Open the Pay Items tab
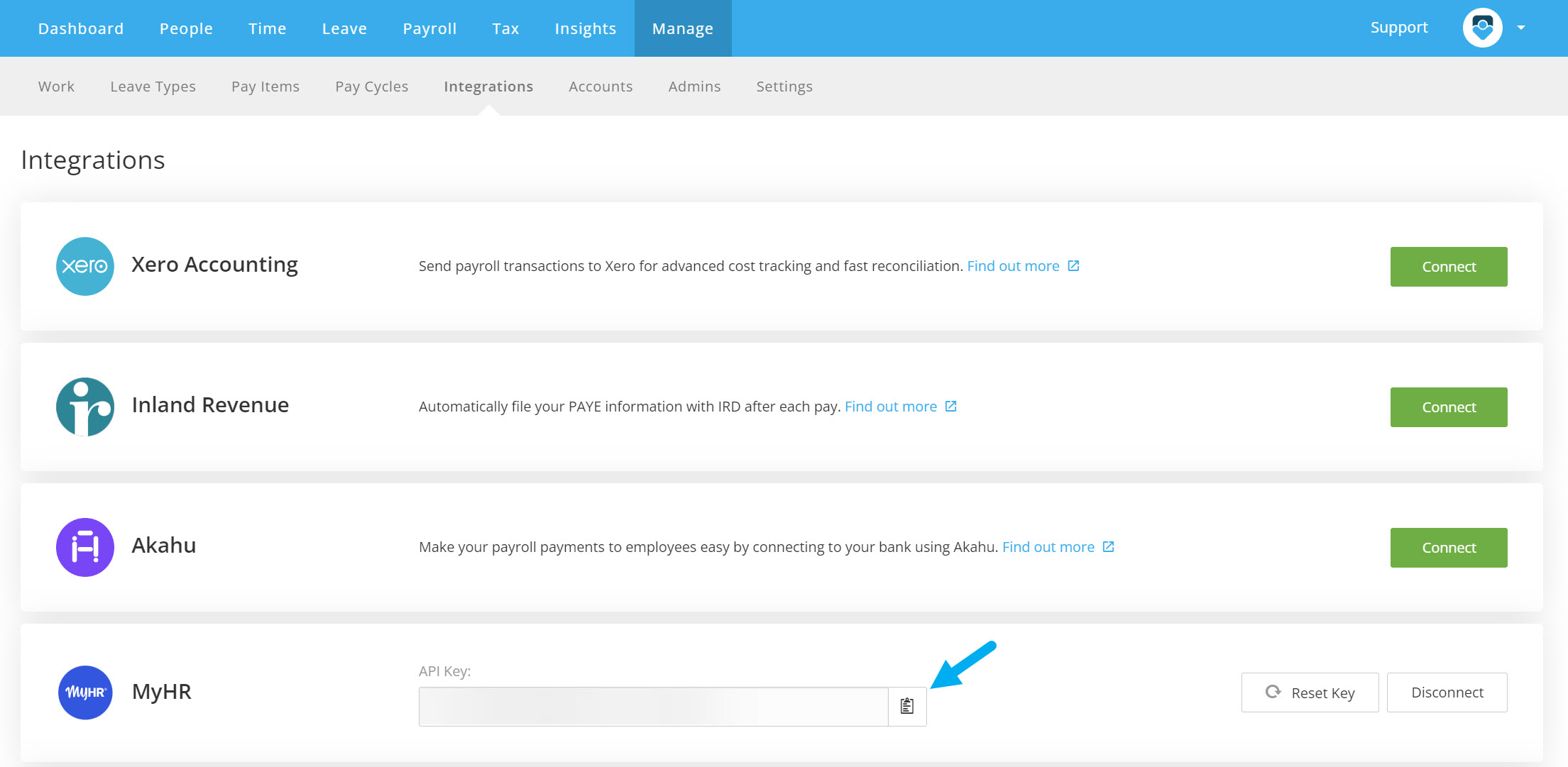The width and height of the screenshot is (1568, 767). [265, 87]
